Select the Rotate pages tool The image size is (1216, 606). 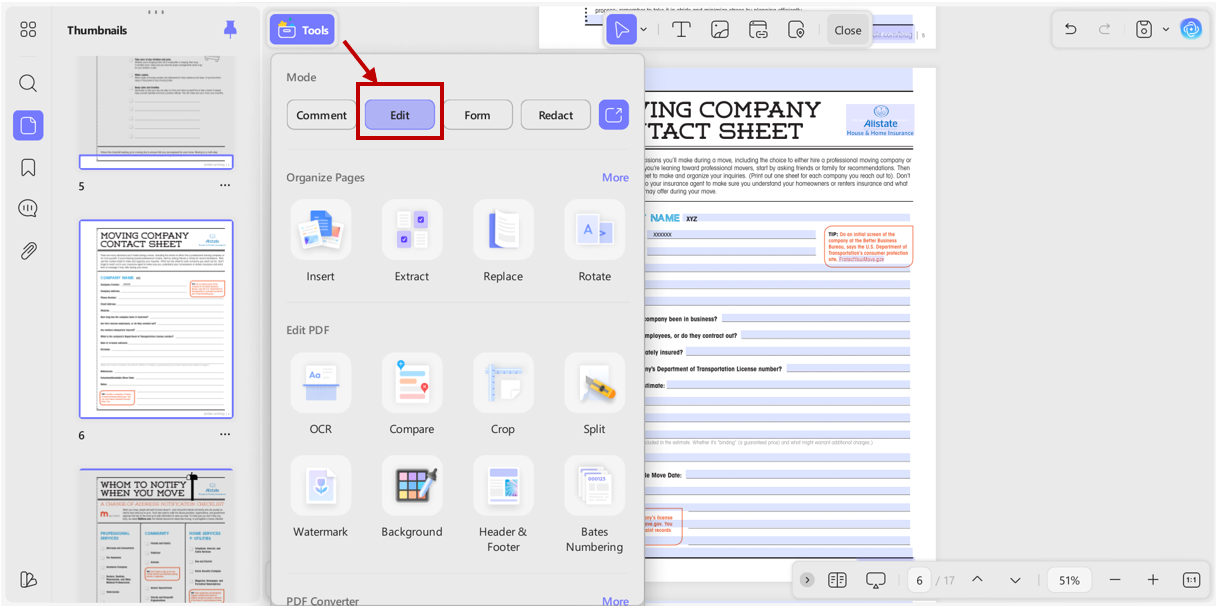(594, 242)
